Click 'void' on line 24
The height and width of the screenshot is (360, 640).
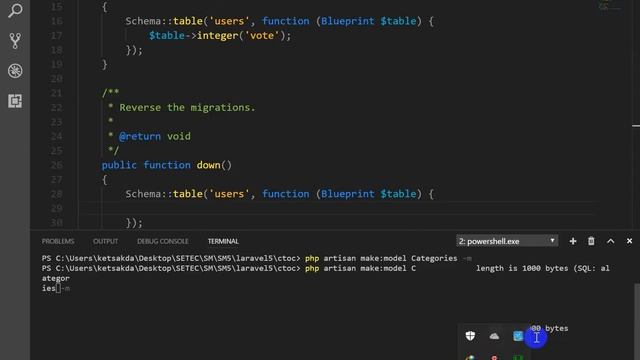pyautogui.click(x=178, y=136)
